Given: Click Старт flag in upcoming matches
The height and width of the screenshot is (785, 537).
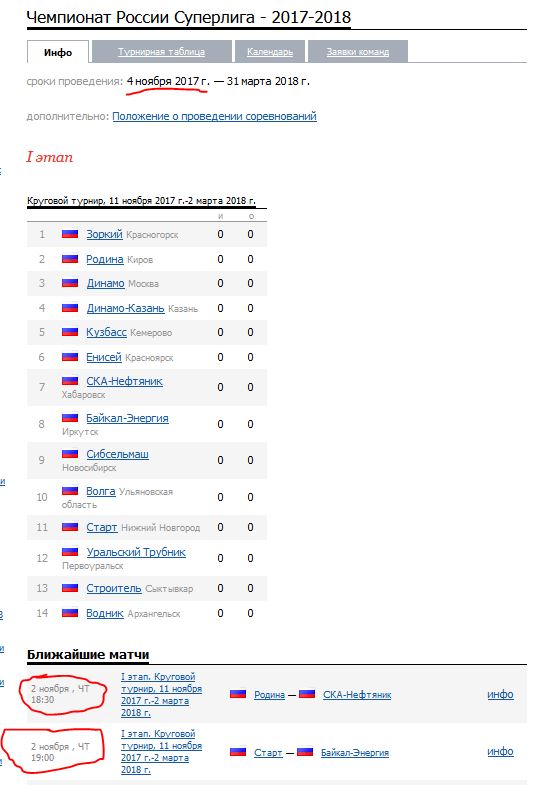Looking at the screenshot, I should (x=238, y=752).
